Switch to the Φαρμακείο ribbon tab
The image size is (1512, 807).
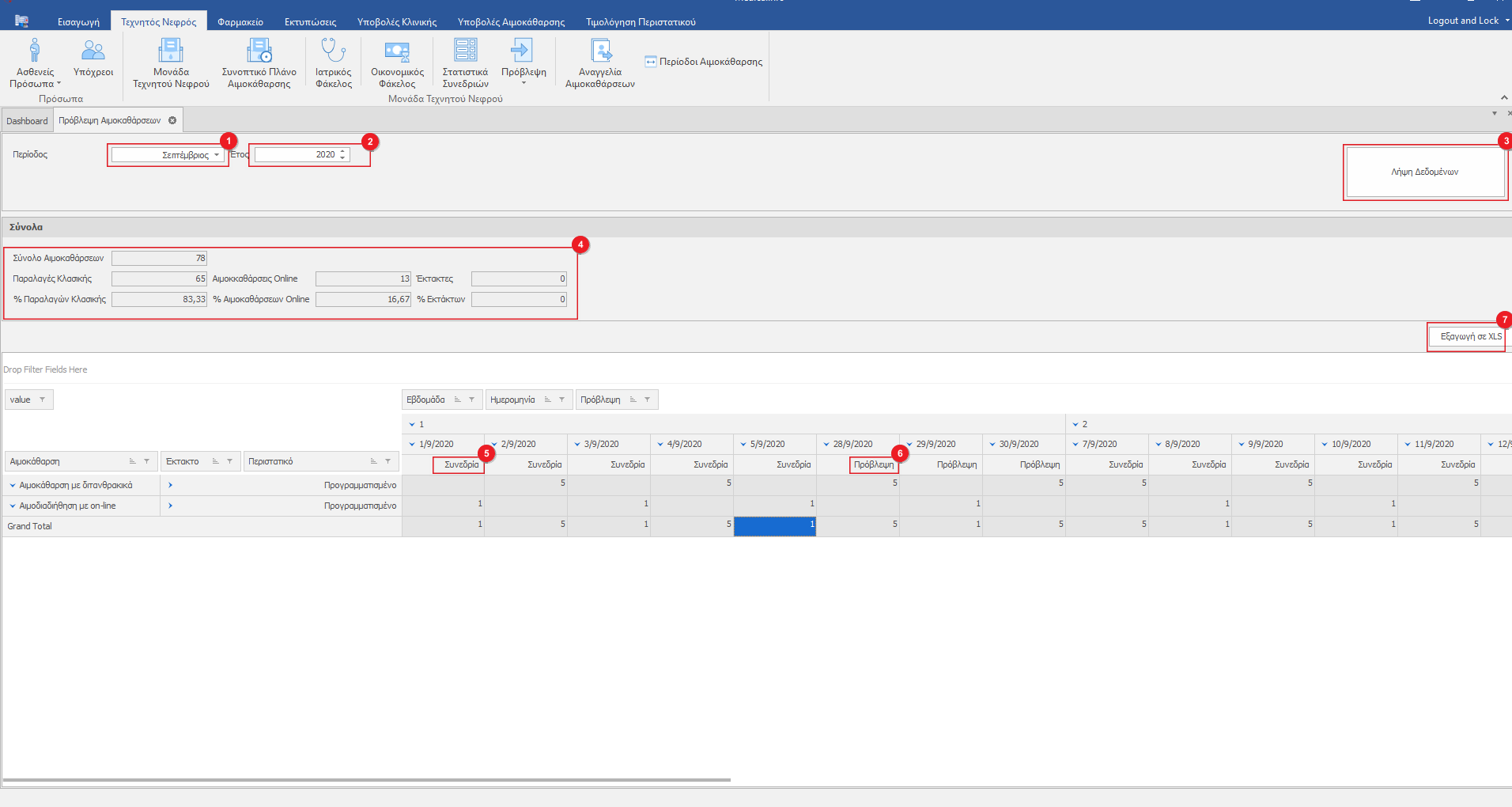(x=240, y=22)
